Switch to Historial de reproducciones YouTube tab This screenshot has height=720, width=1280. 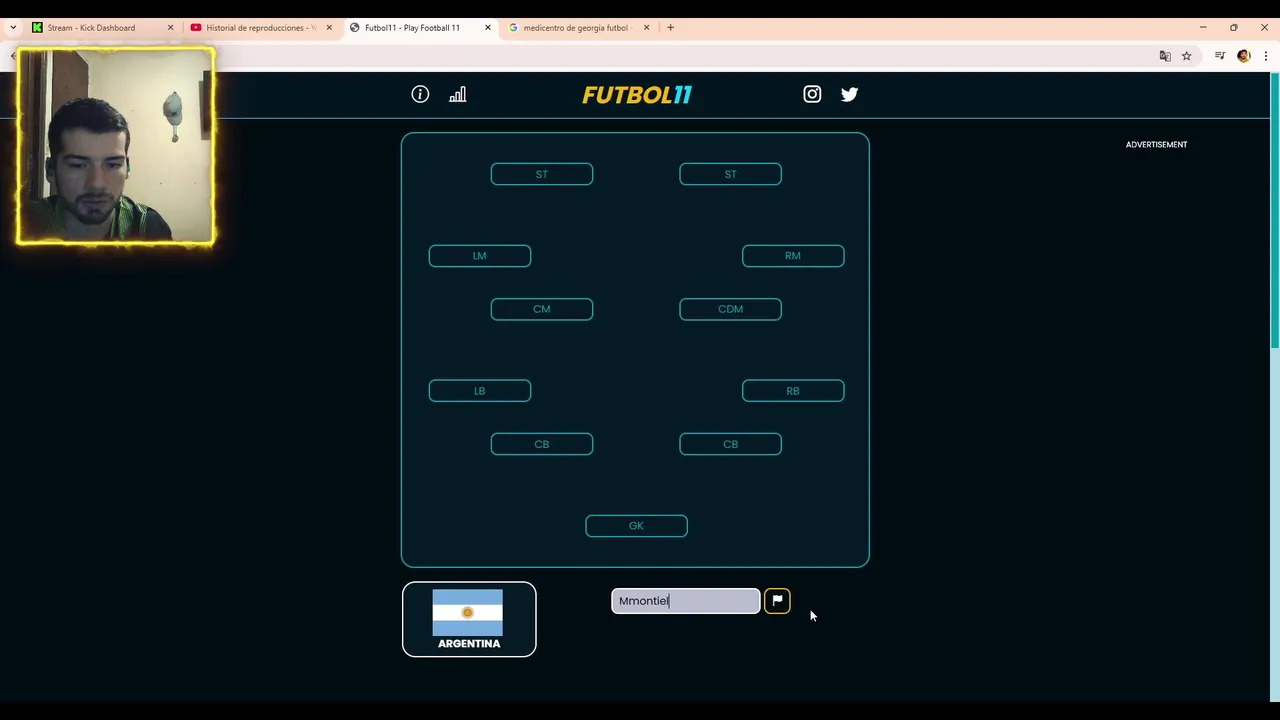[x=260, y=28]
